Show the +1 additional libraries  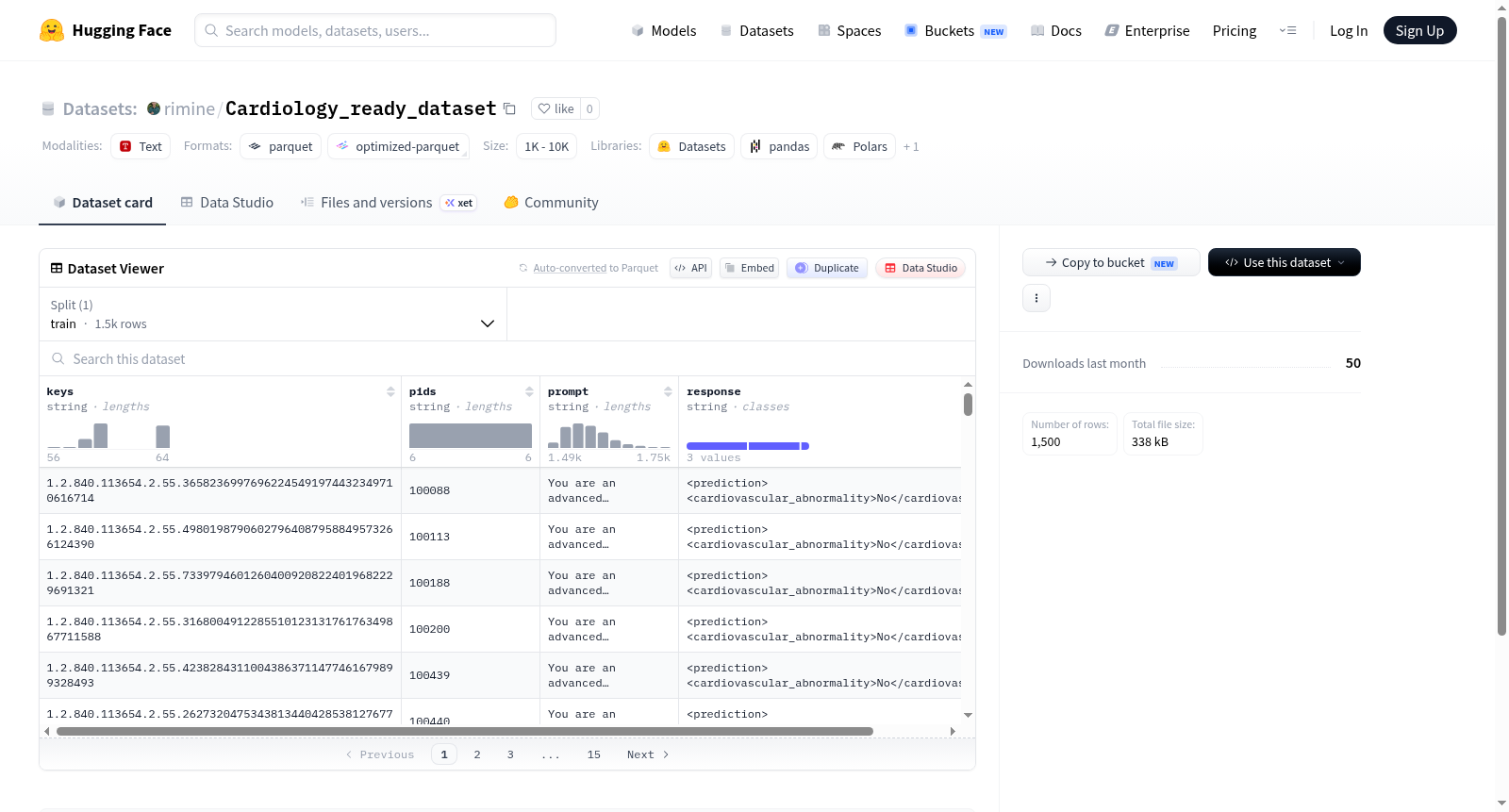(911, 146)
